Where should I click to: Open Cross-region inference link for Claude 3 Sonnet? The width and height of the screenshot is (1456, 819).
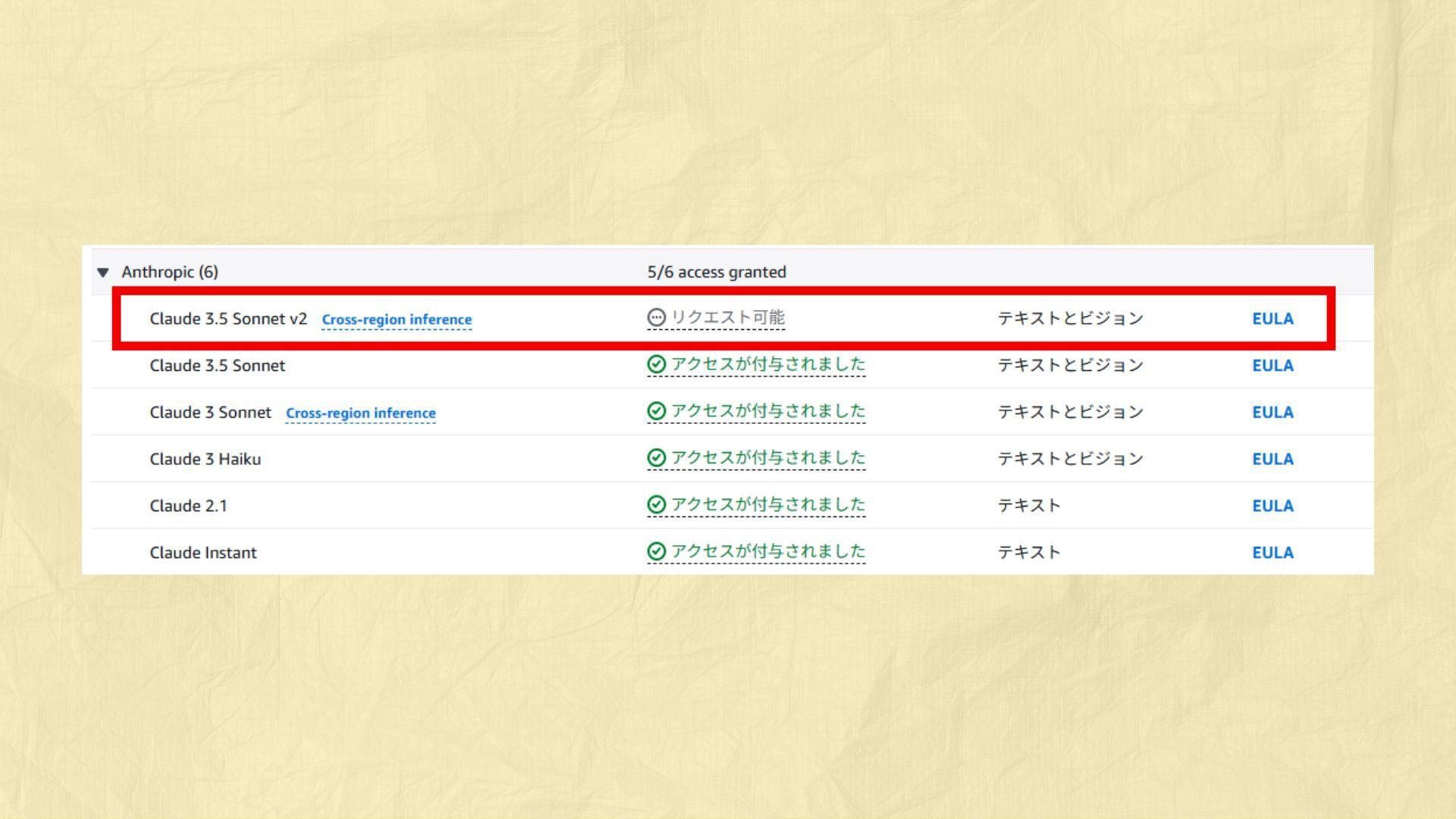click(x=361, y=413)
